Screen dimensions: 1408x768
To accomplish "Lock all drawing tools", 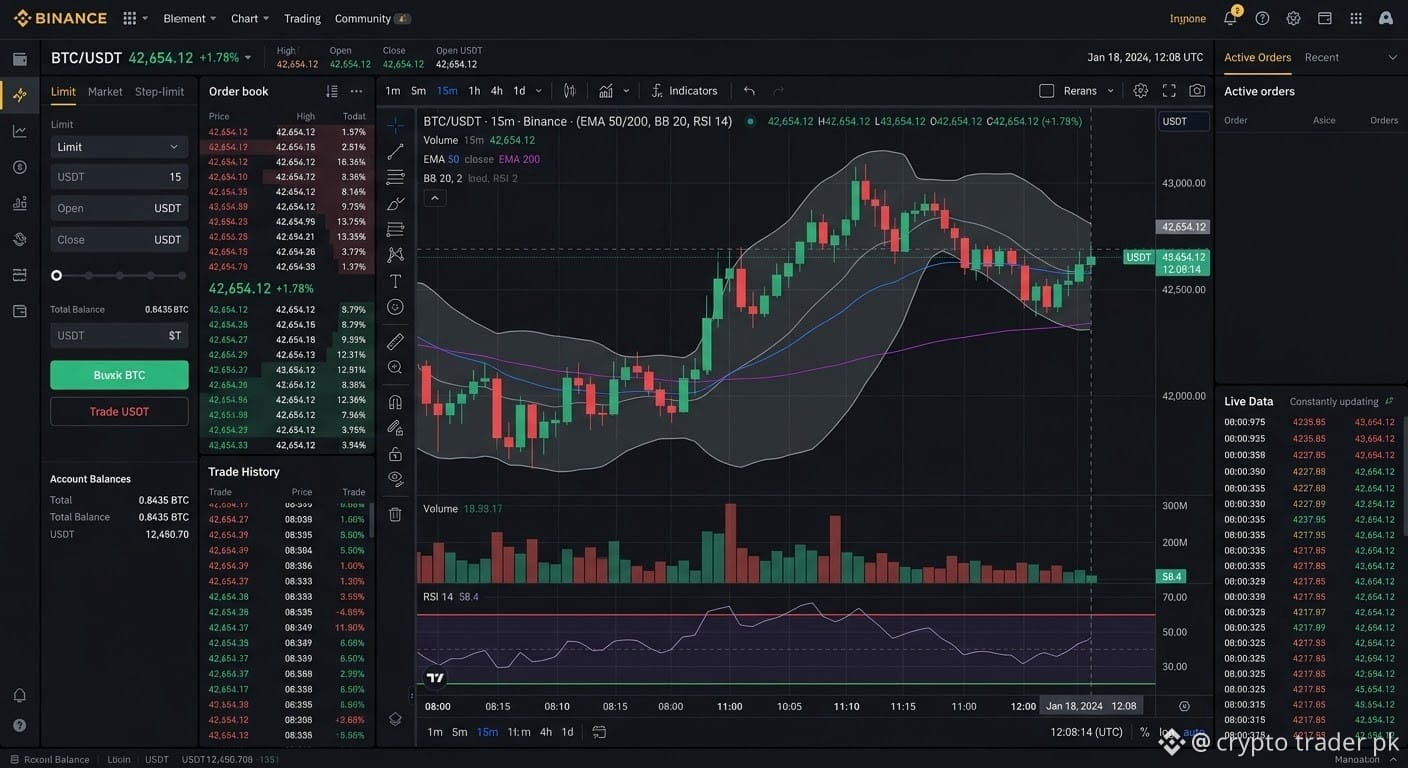I will click(395, 454).
